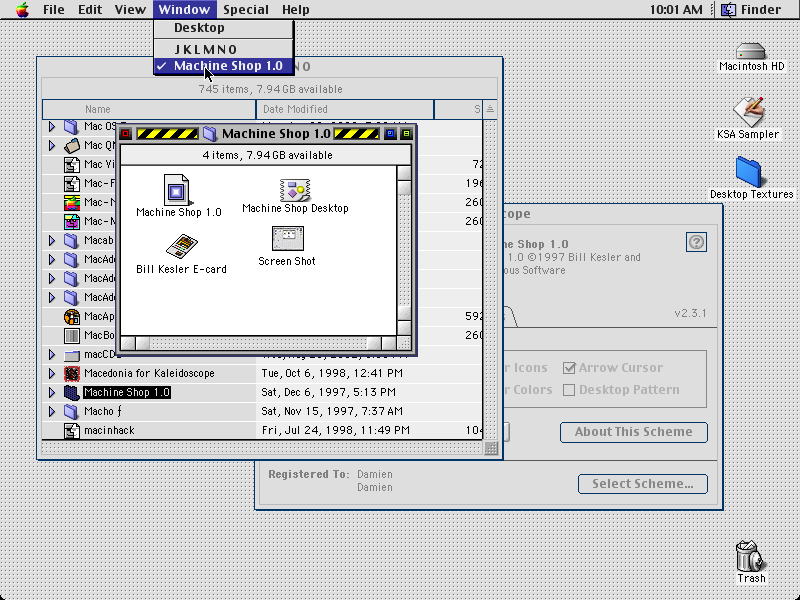Open the Apple menu
800x600 pixels.
(x=22, y=9)
